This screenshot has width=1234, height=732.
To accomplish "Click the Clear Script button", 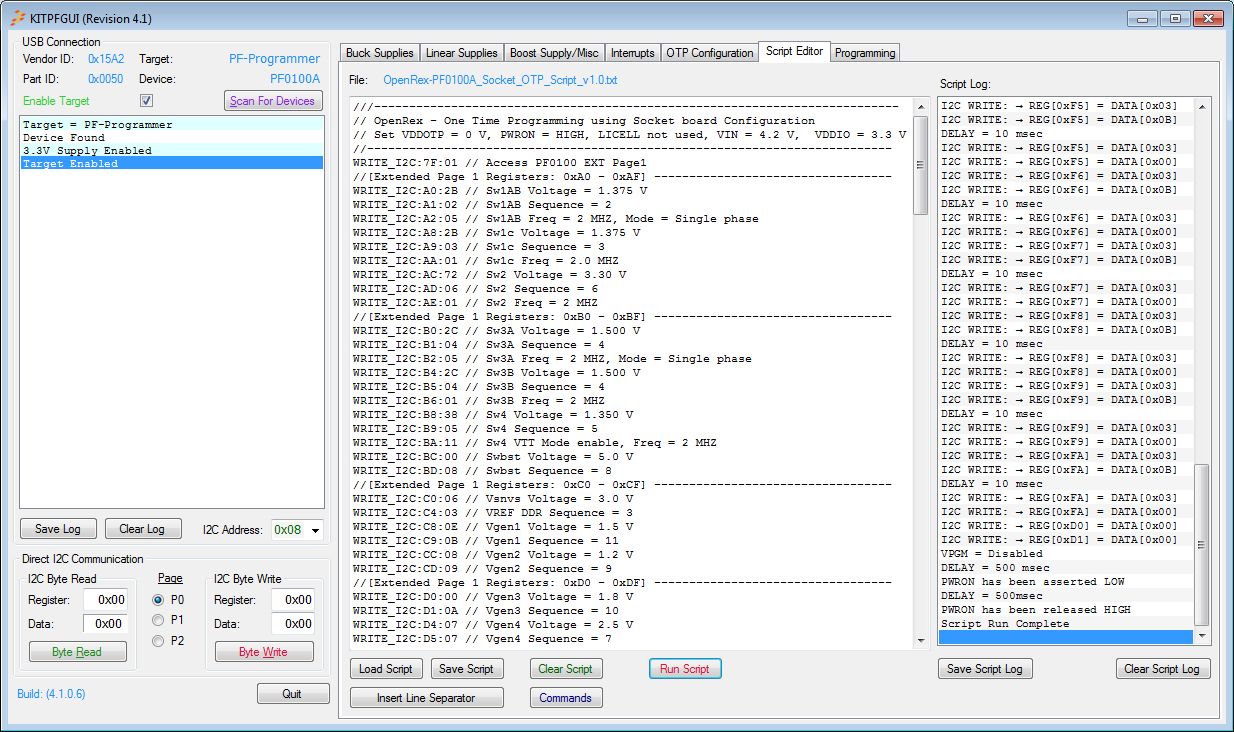I will pos(566,669).
